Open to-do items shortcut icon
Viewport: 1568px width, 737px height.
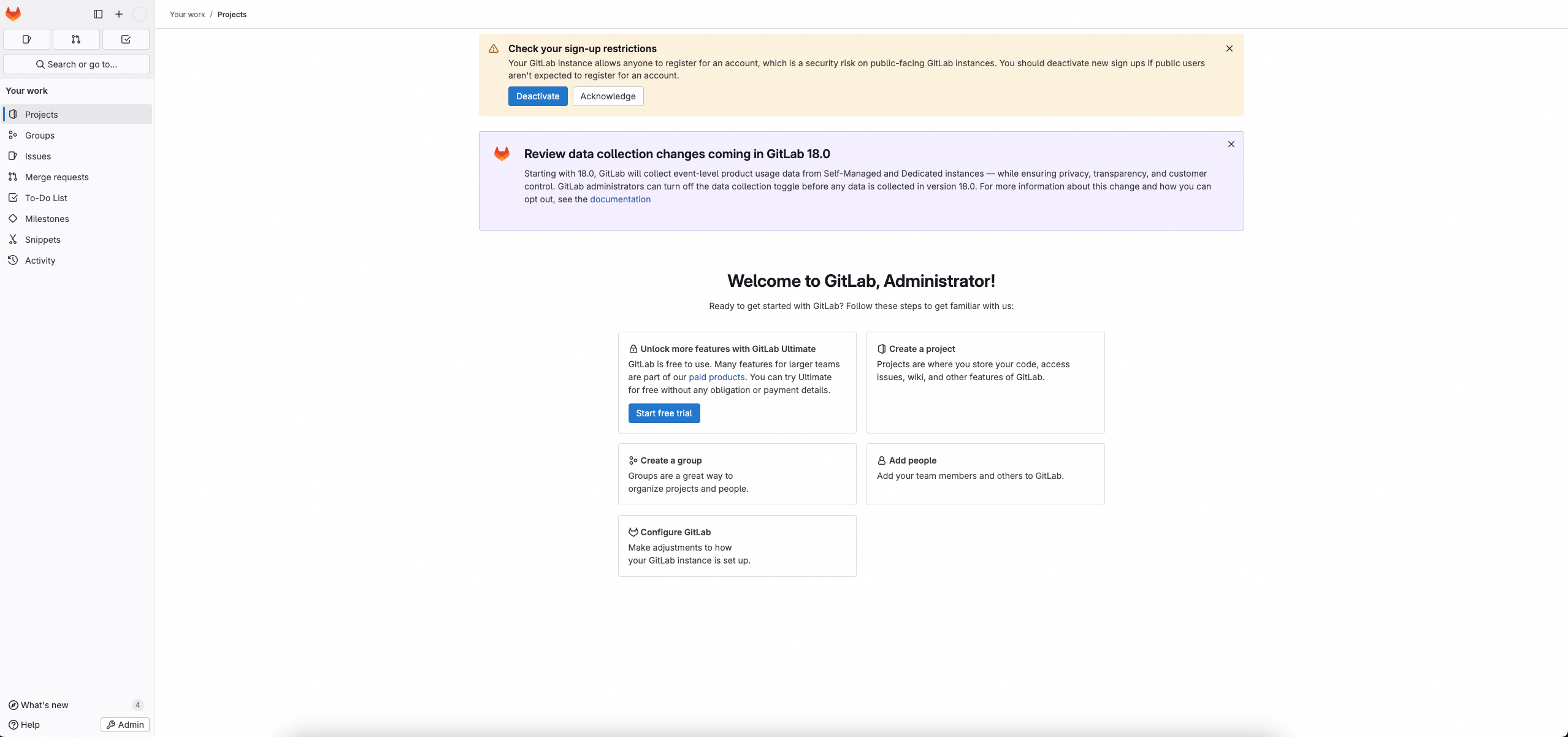[126, 39]
